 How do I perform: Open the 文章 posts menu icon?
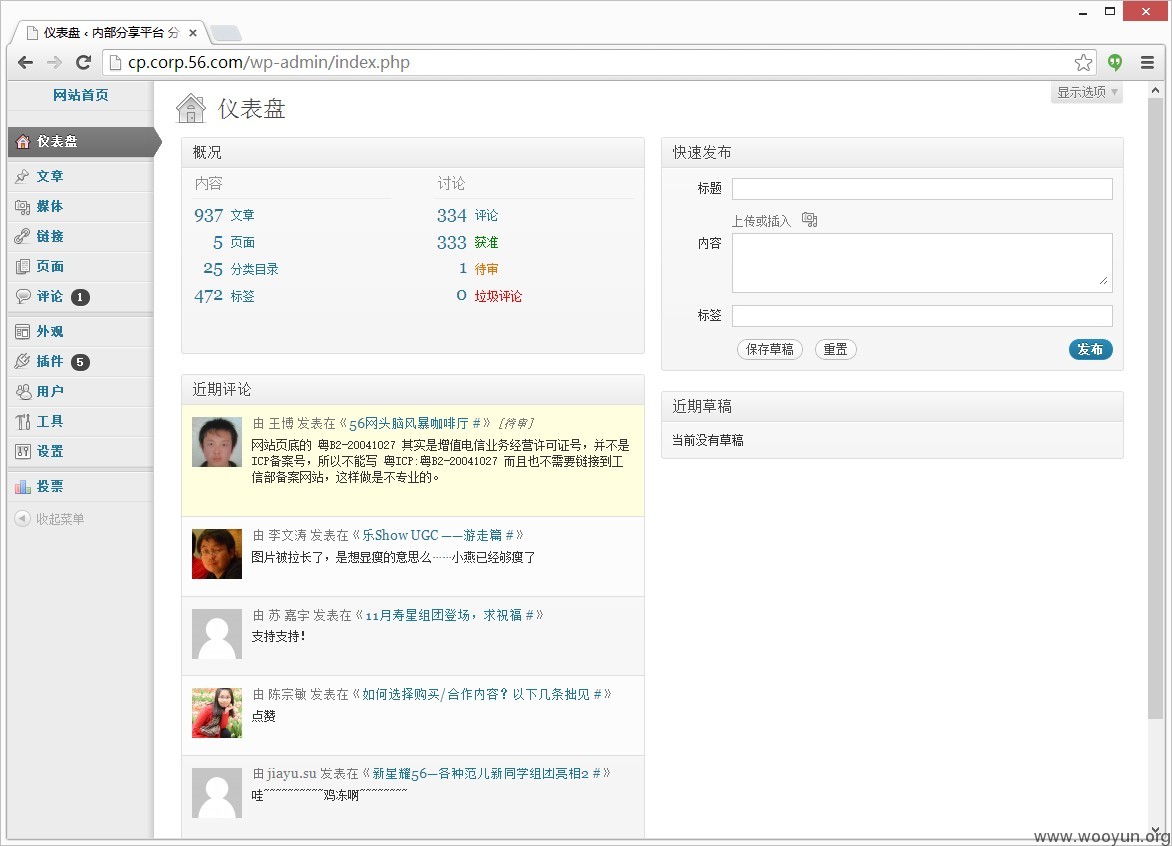22,176
